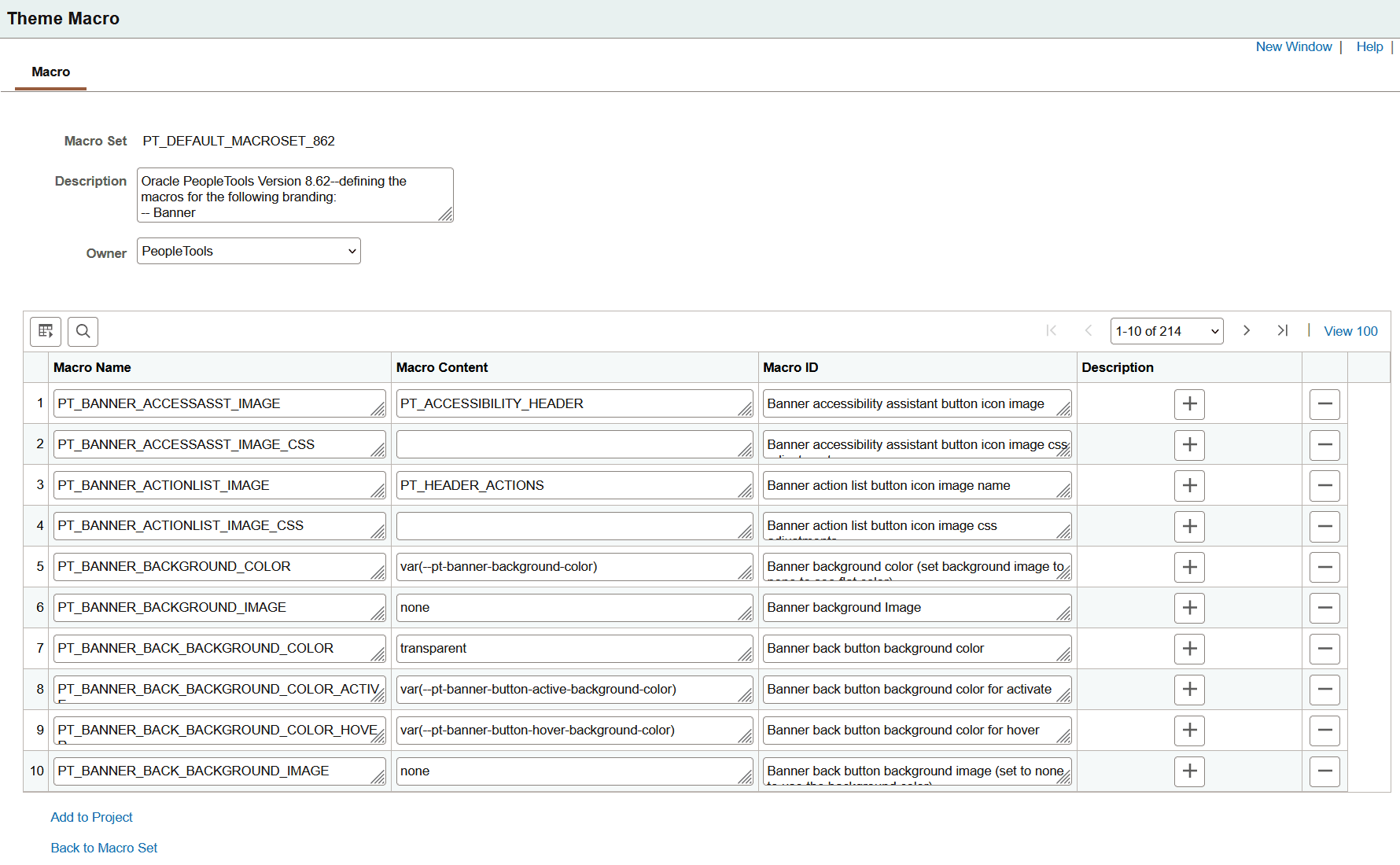Go to next page of macro rows
This screenshot has width=1400, height=865.
(x=1247, y=330)
